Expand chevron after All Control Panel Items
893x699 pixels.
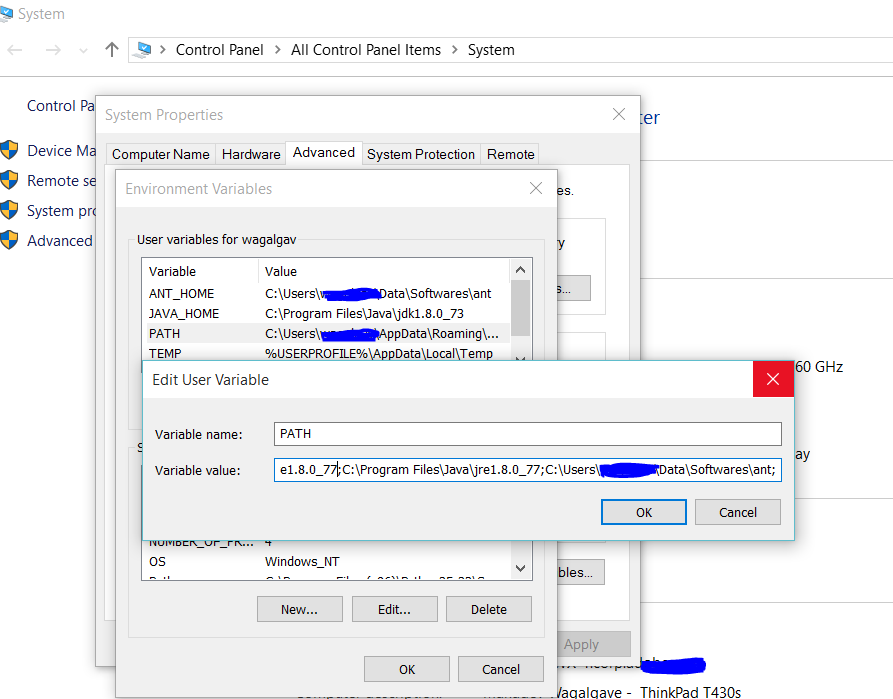454,50
